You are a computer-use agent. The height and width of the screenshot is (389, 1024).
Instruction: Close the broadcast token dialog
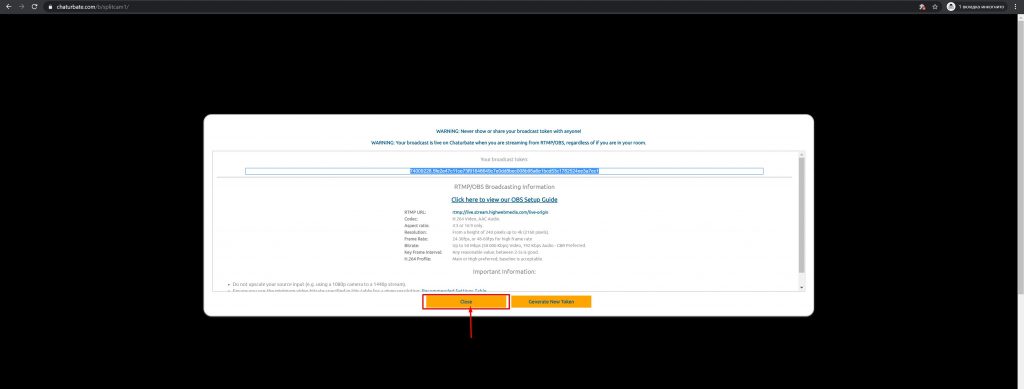point(466,302)
